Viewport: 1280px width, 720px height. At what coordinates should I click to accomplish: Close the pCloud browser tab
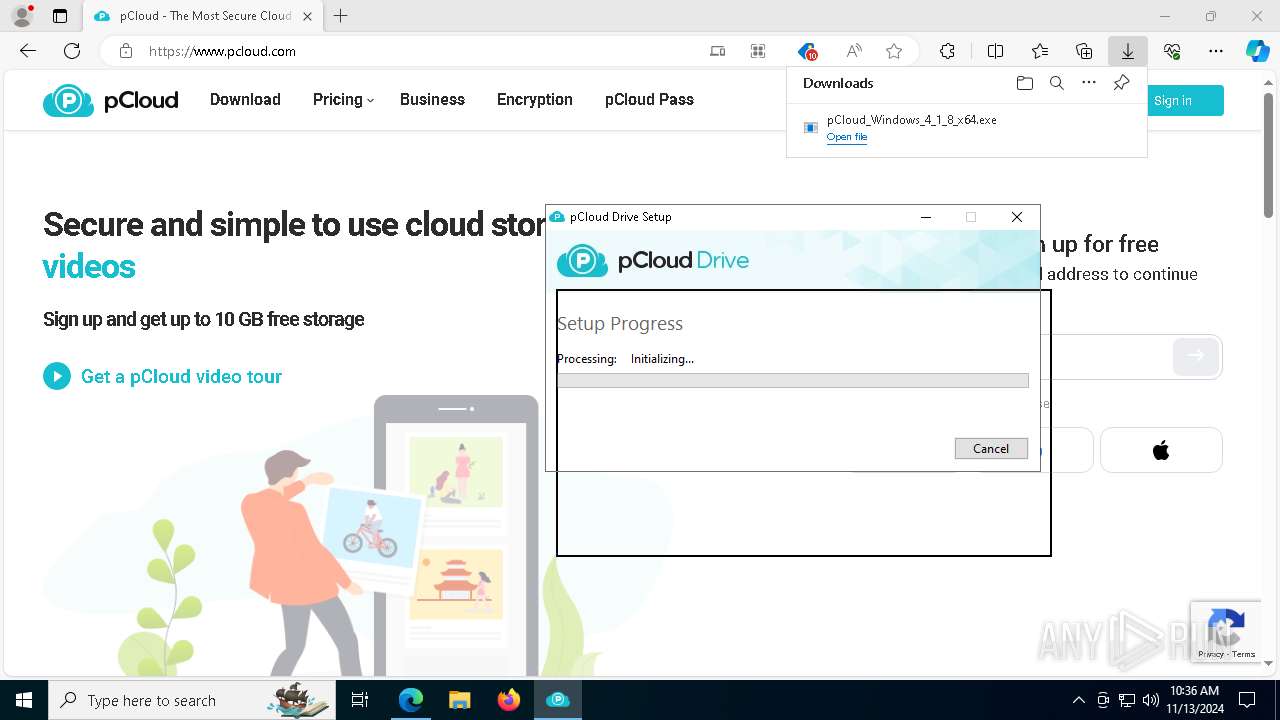coord(307,16)
